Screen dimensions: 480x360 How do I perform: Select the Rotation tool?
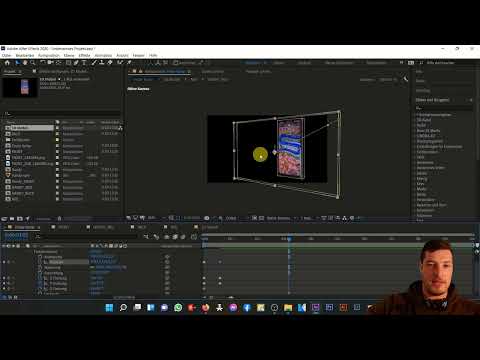coord(43,63)
